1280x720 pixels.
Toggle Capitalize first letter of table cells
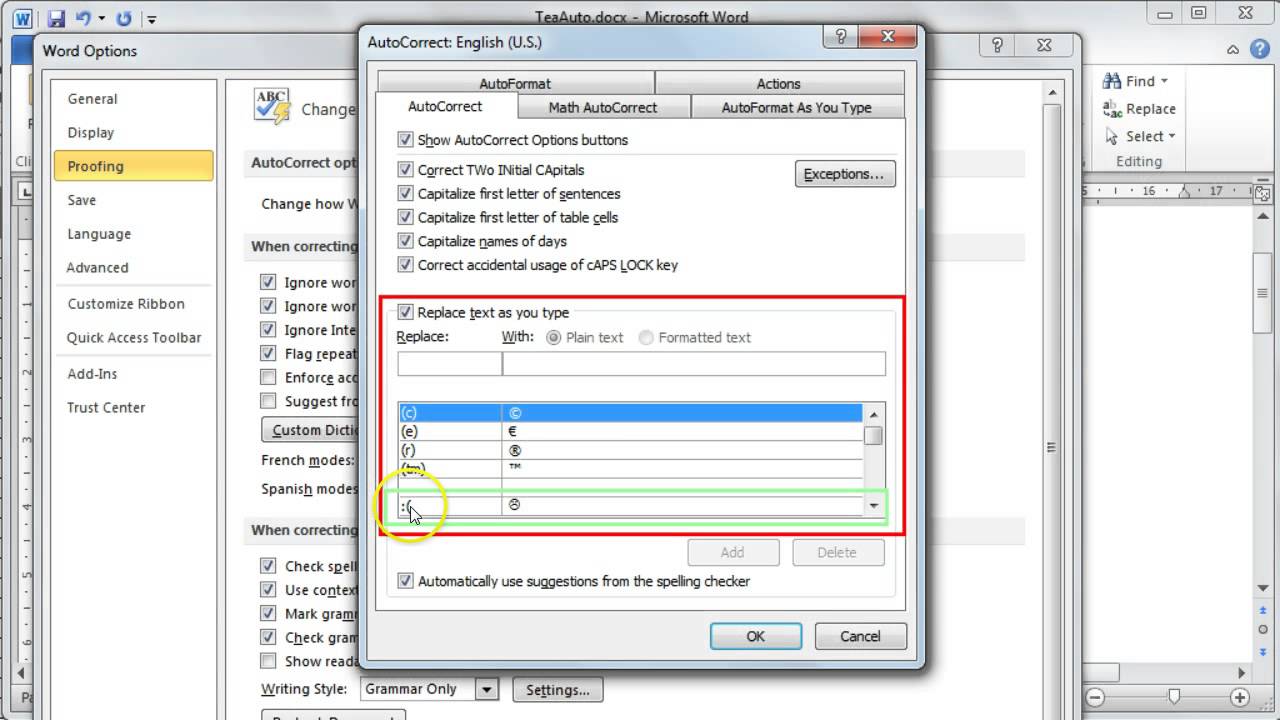[405, 217]
